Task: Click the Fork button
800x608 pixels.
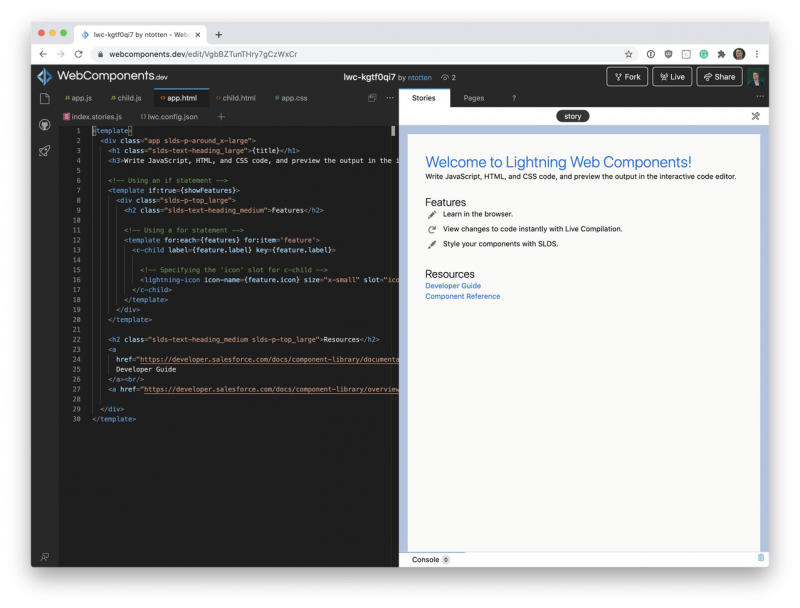Action: pyautogui.click(x=627, y=77)
